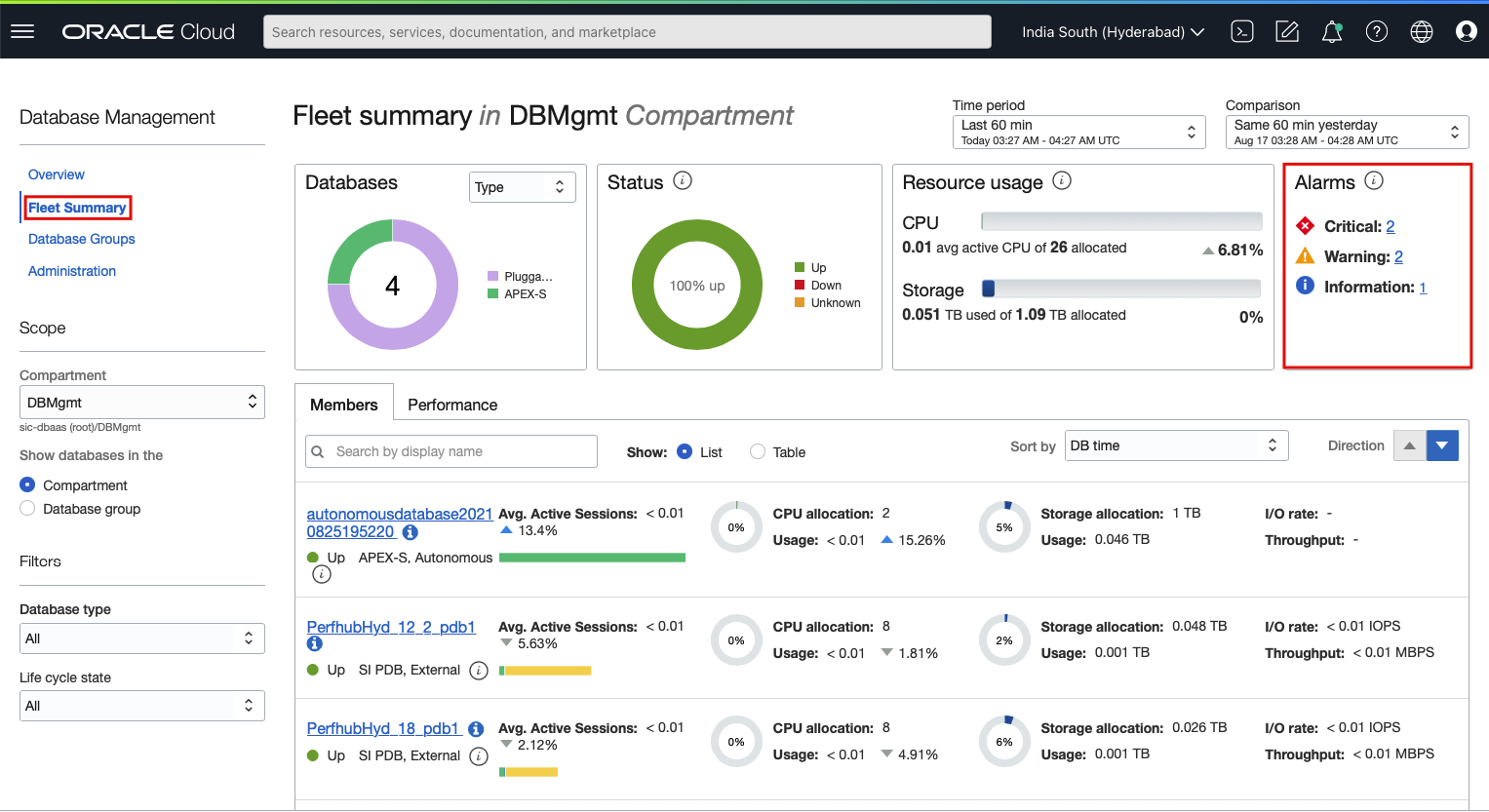
Task: Open the Sort by DB time dropdown
Action: pyautogui.click(x=1176, y=445)
